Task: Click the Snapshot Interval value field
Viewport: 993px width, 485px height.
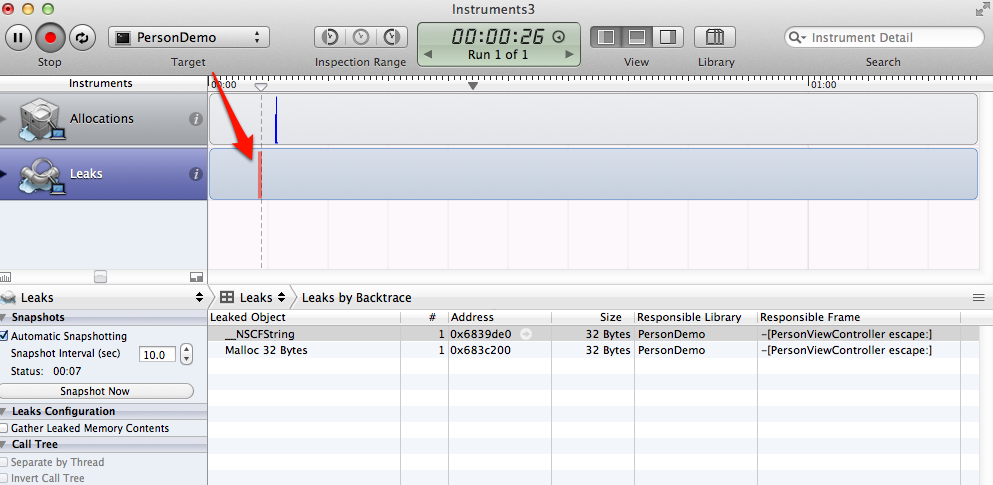Action: [157, 355]
